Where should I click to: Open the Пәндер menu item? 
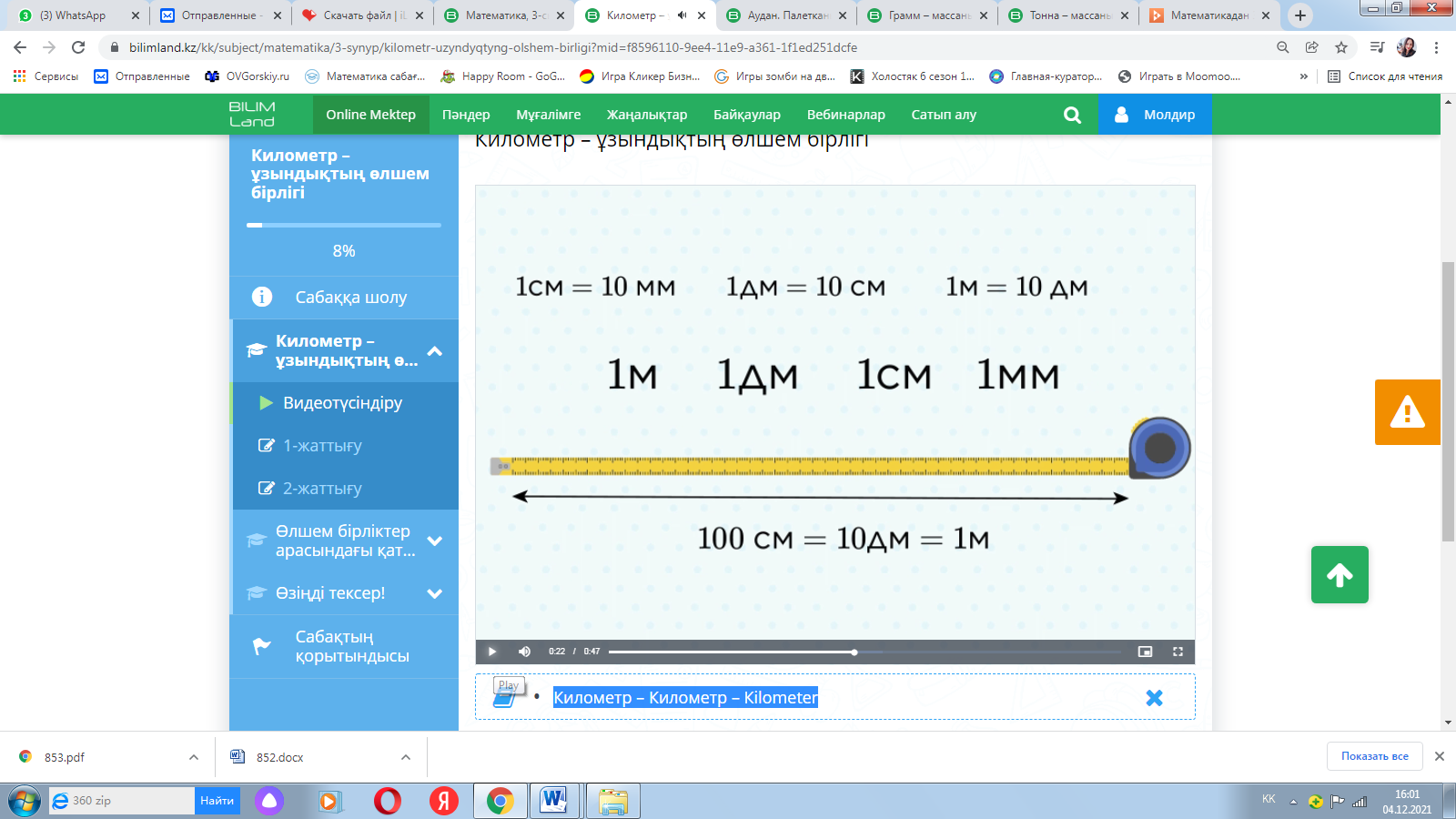click(x=466, y=115)
